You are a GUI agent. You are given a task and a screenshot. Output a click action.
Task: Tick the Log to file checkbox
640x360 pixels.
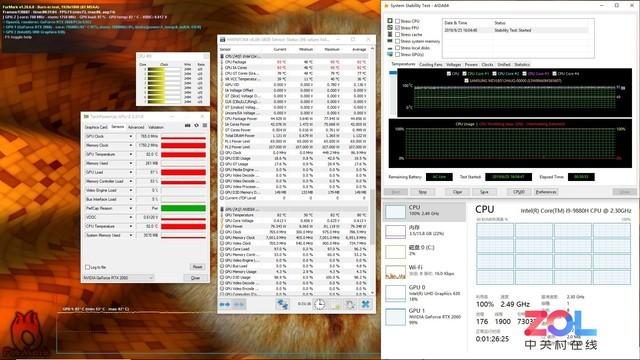[x=87, y=267]
